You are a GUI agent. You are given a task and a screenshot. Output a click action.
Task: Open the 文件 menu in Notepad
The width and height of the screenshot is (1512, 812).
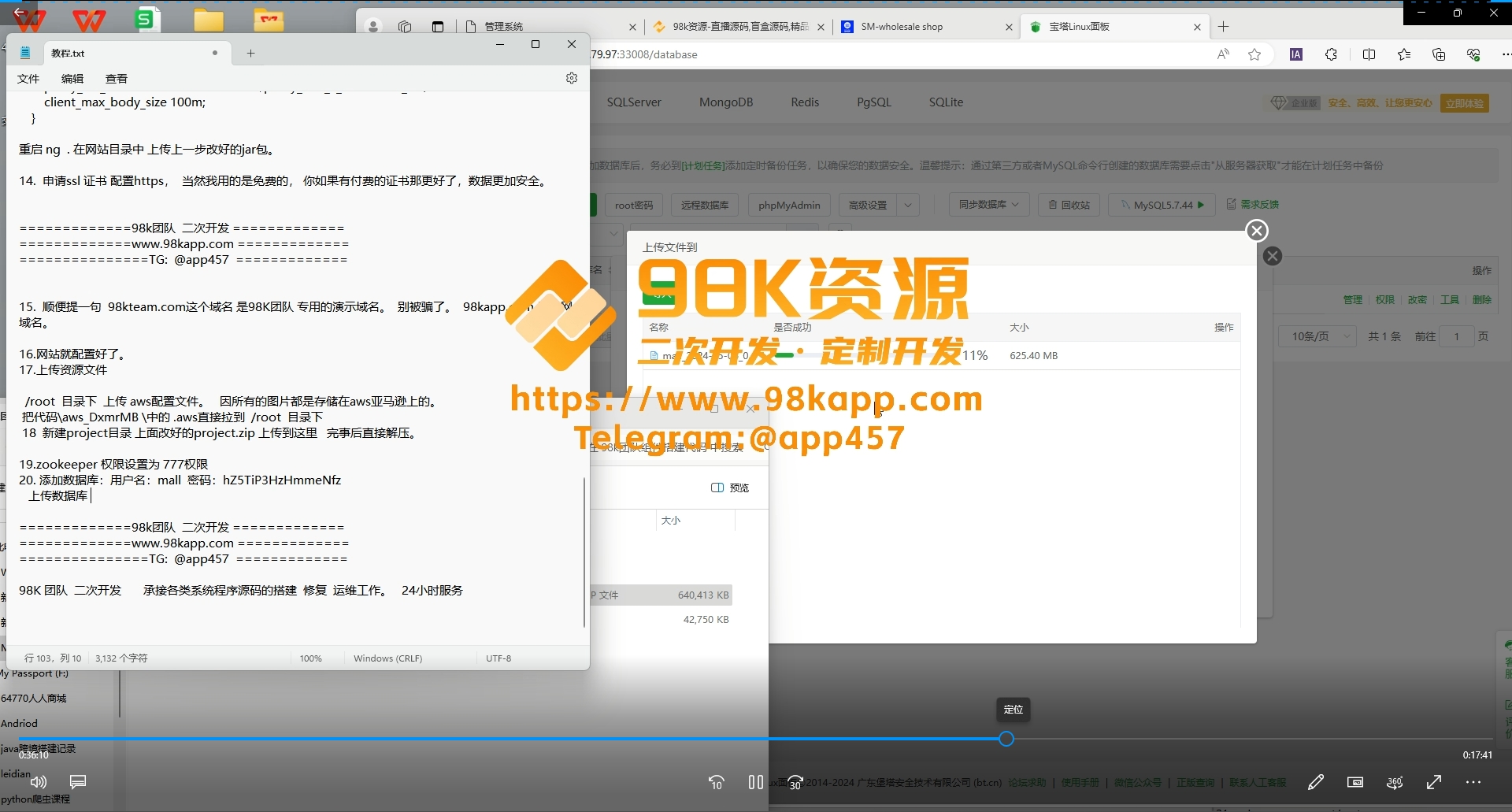(28, 79)
